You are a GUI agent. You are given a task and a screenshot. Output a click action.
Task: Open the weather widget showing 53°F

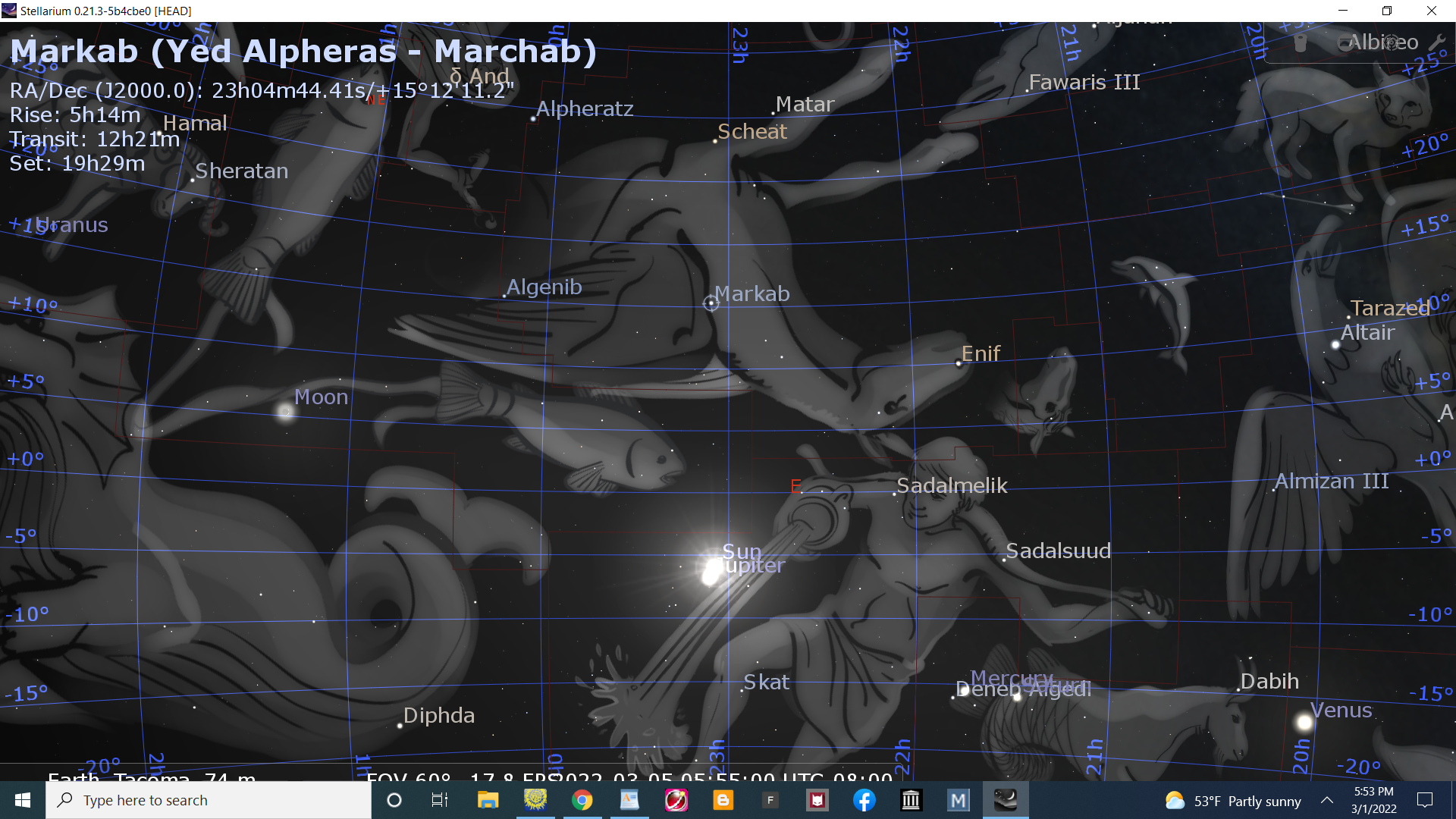1233,801
